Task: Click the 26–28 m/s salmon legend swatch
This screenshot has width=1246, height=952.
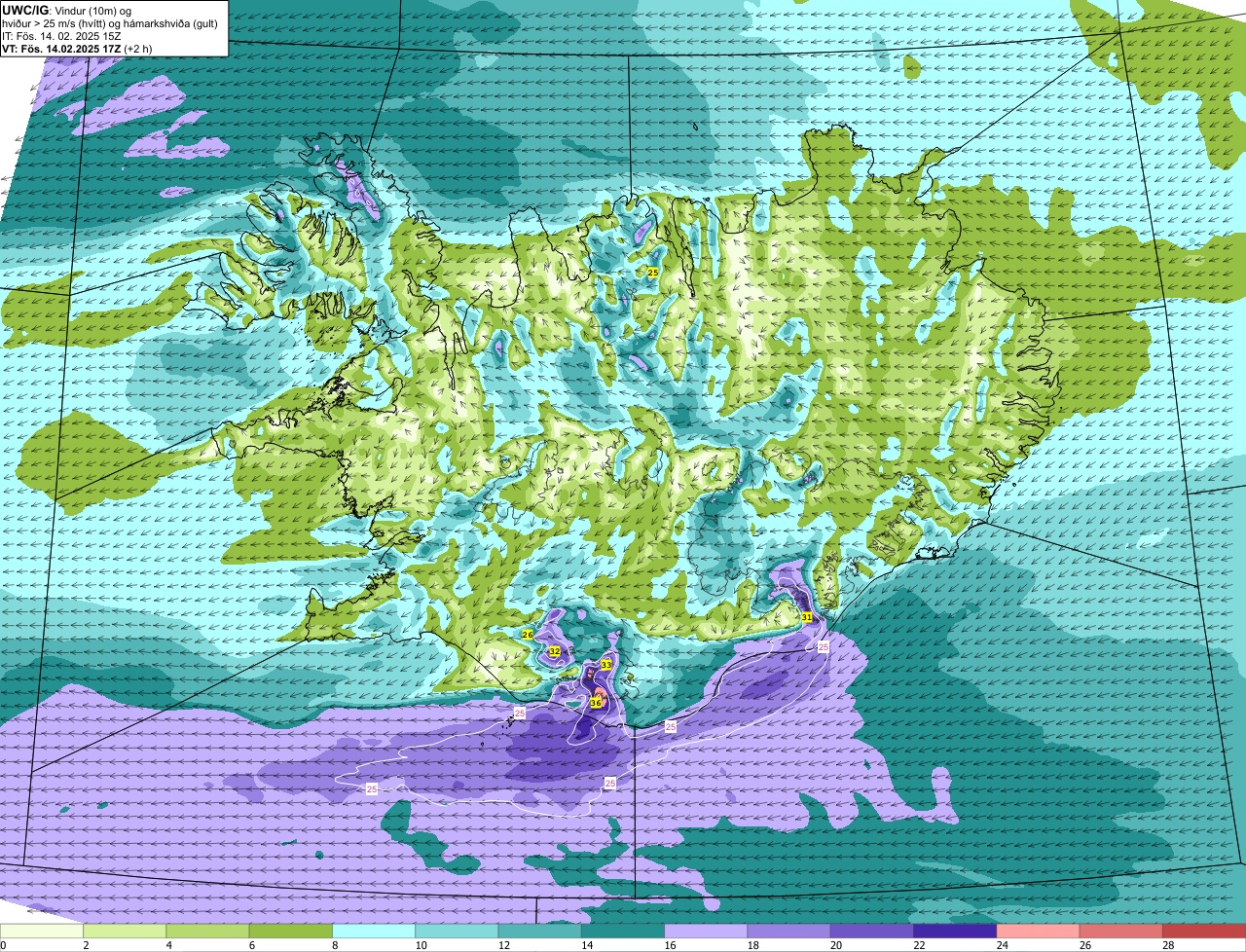Action: (x=1121, y=931)
